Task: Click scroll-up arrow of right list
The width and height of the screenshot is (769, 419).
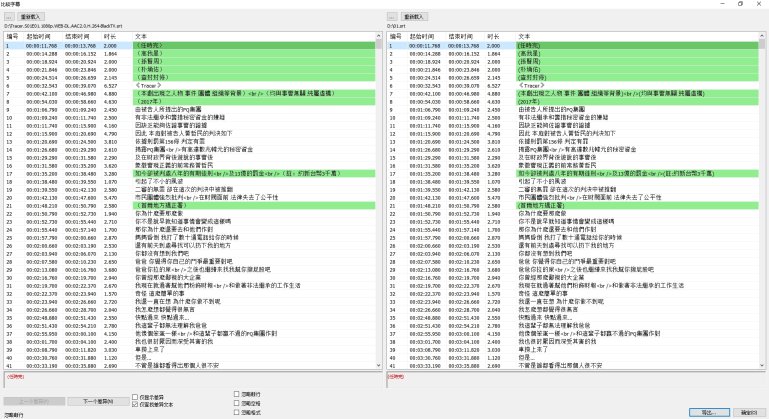Action: 762,36
